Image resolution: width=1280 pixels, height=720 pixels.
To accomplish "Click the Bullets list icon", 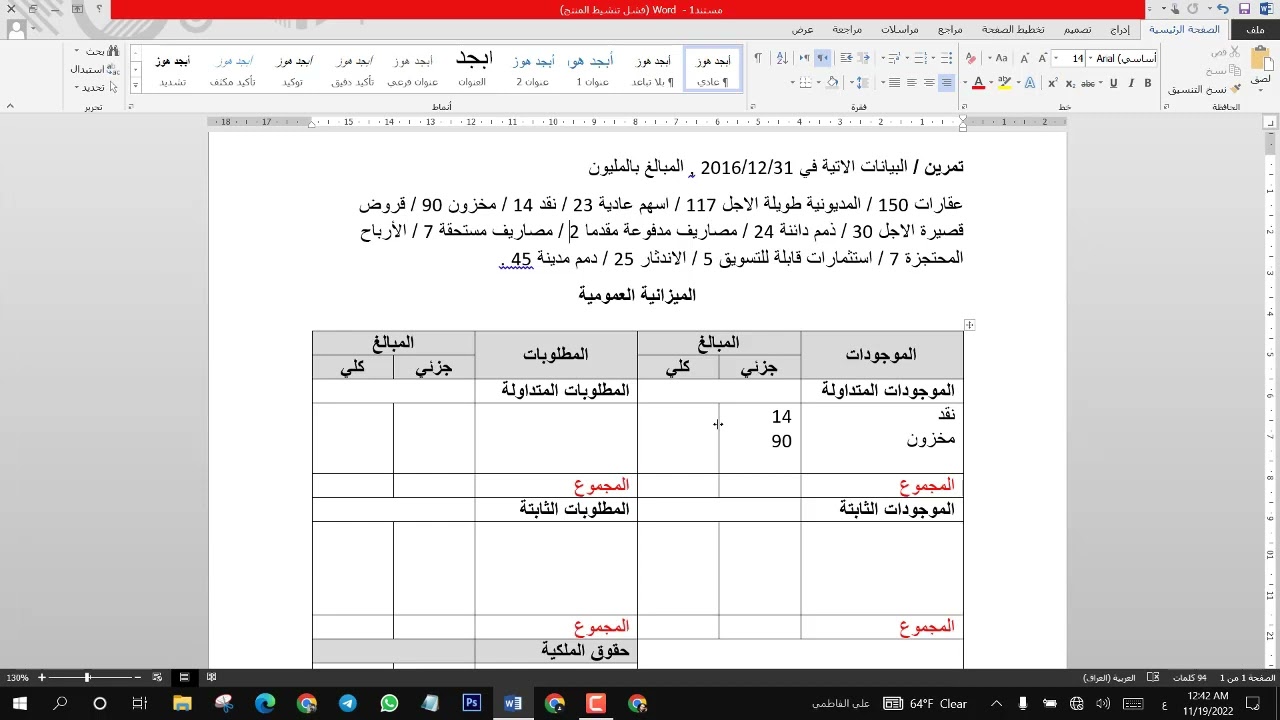I will [x=946, y=59].
